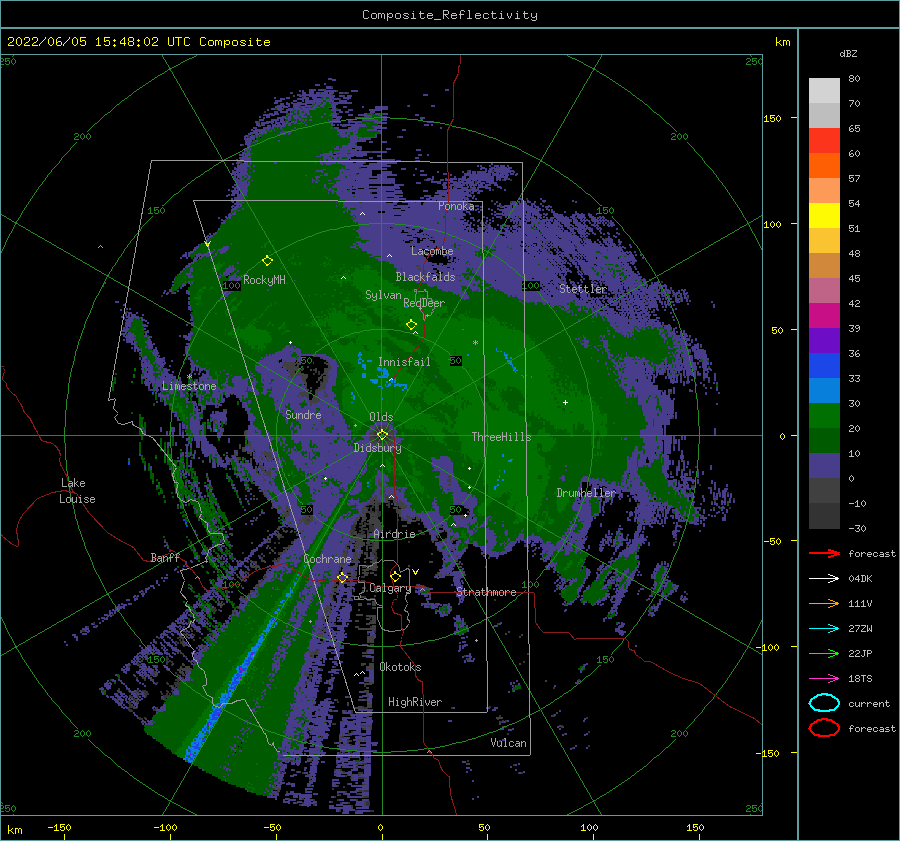Click the RockyMH station label
Screen dimensions: 900x841
264,280
